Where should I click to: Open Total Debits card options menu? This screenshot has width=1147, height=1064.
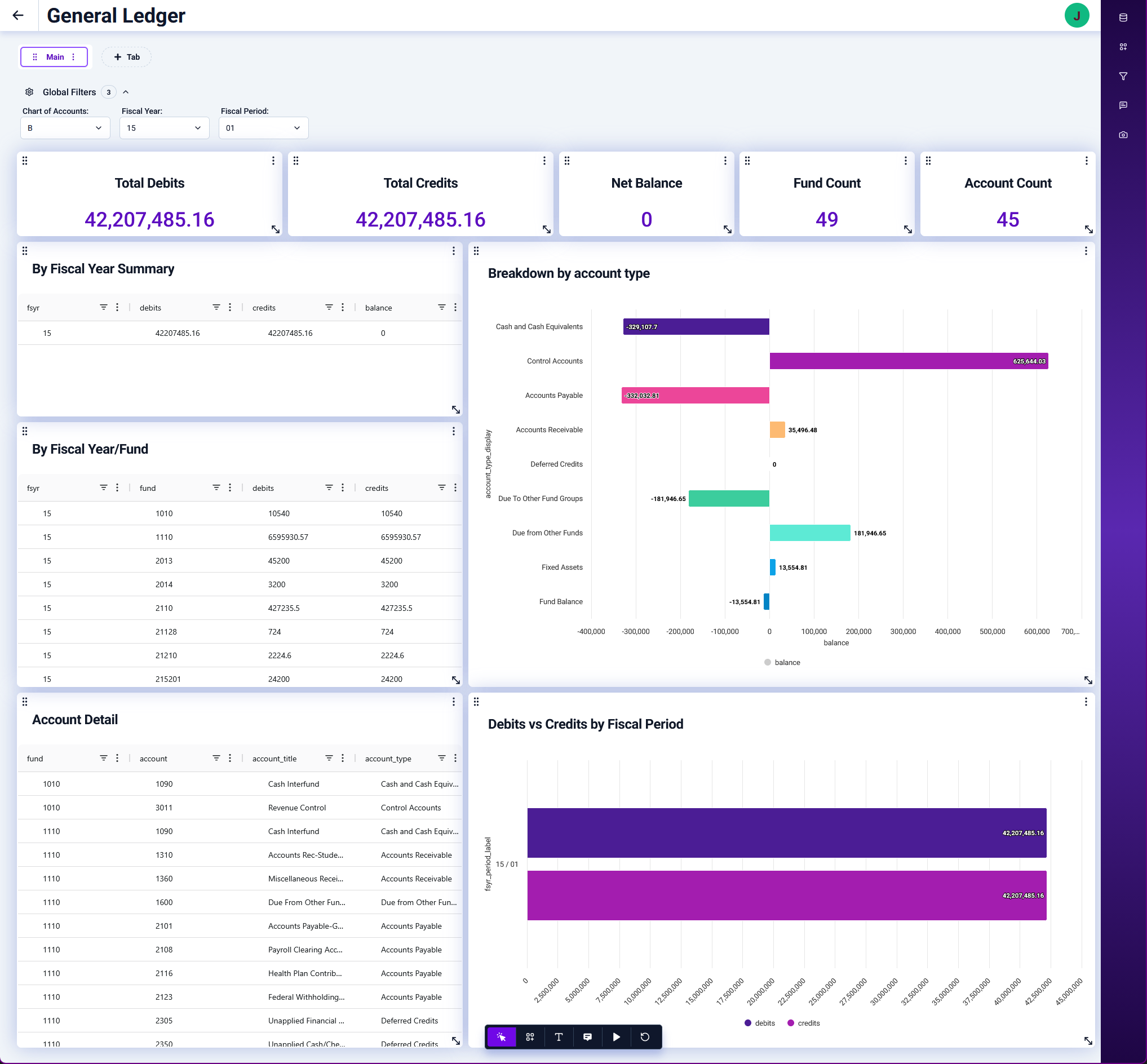(273, 161)
